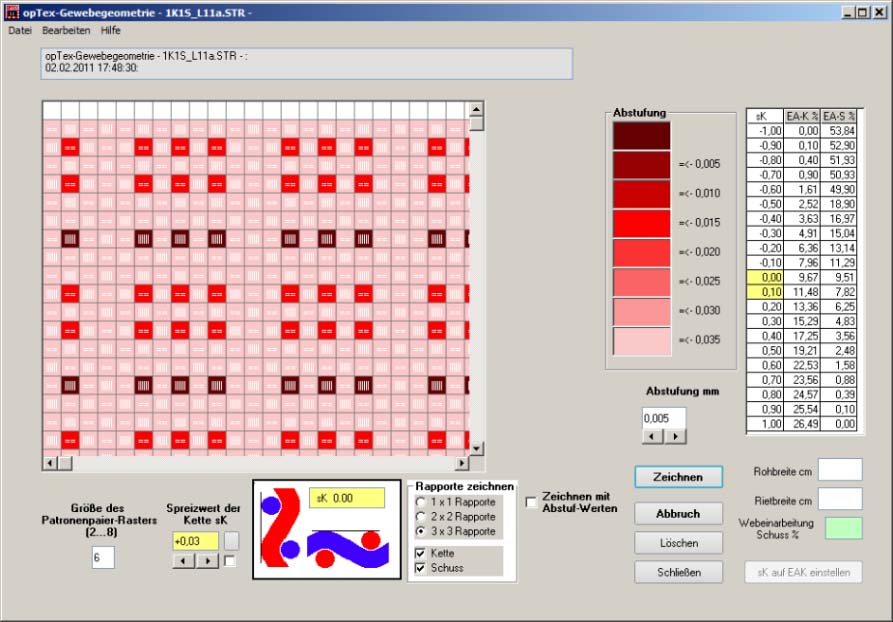Click the Rohbreite cm input field
The image size is (893, 622).
[x=840, y=470]
